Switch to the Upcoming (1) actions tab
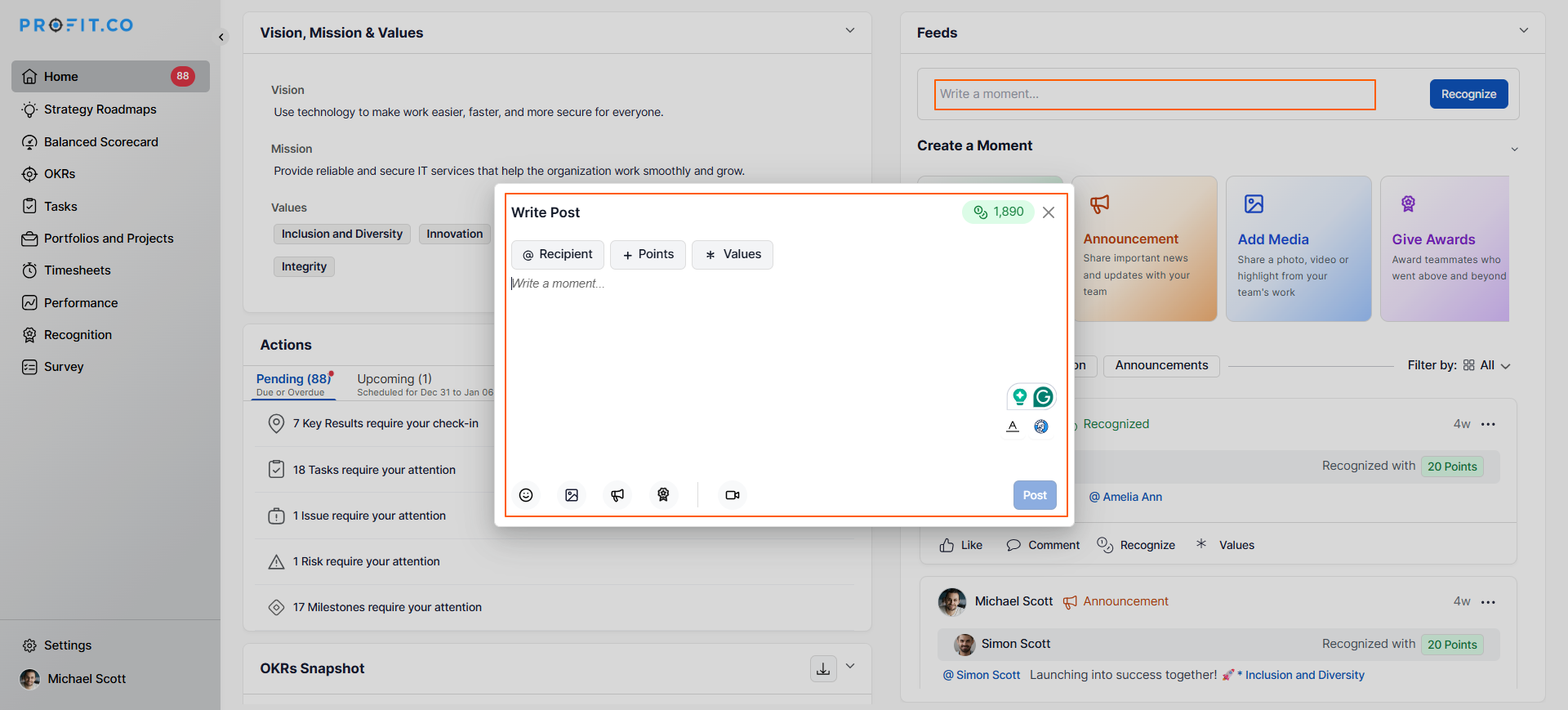1568x710 pixels. (x=425, y=384)
